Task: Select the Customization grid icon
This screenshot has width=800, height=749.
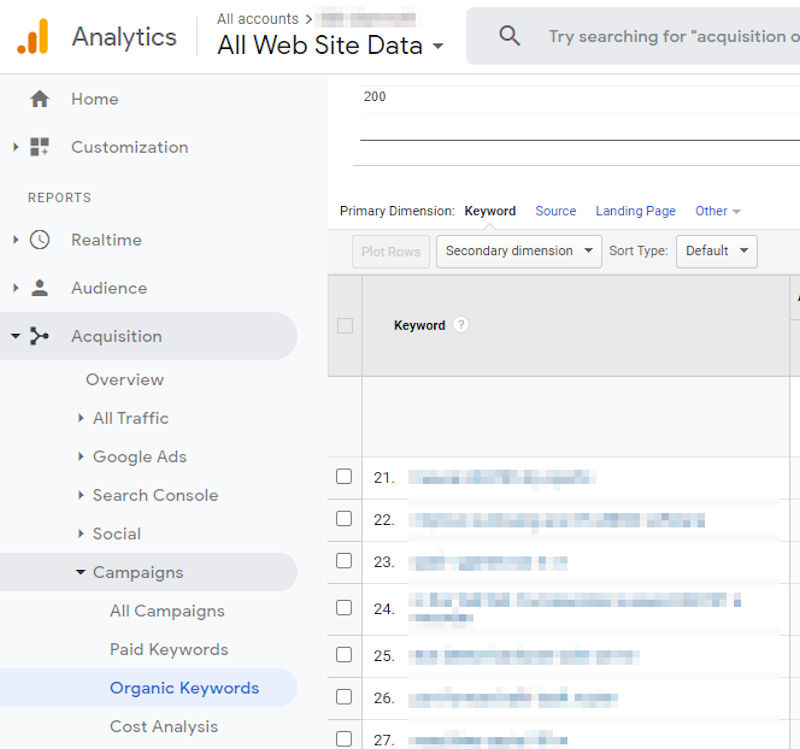Action: [x=40, y=147]
